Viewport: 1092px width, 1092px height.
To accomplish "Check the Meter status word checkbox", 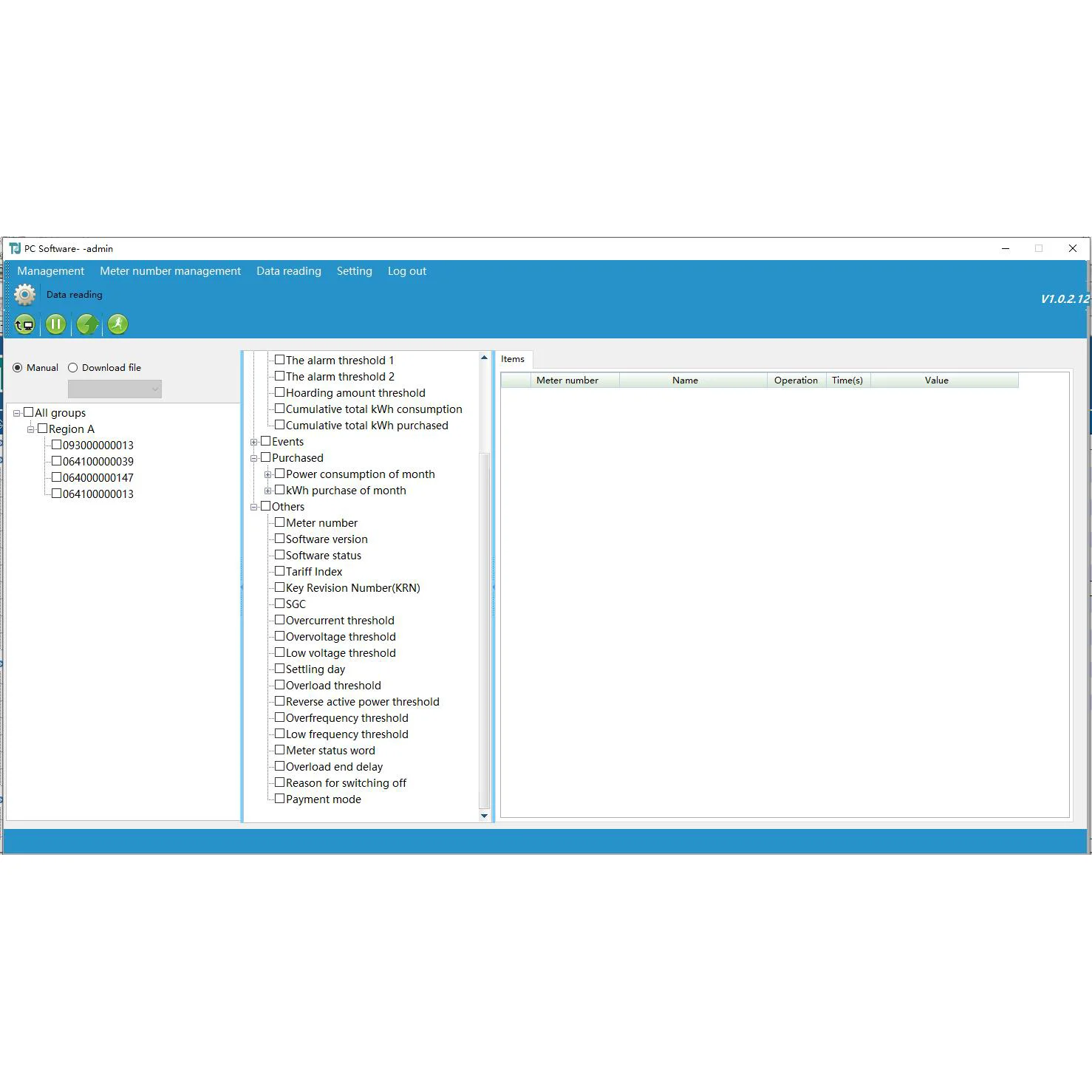I will click(280, 750).
